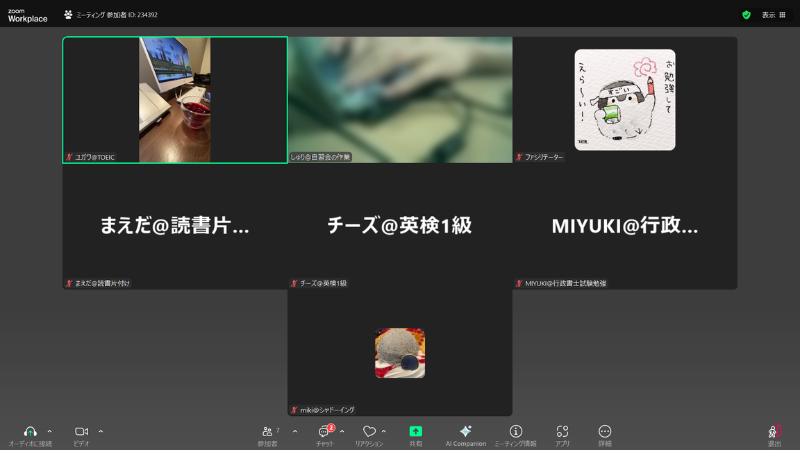Click muted mic icon on チーズ@英検1級 tile
Image resolution: width=800 pixels, height=450 pixels.
click(x=294, y=283)
